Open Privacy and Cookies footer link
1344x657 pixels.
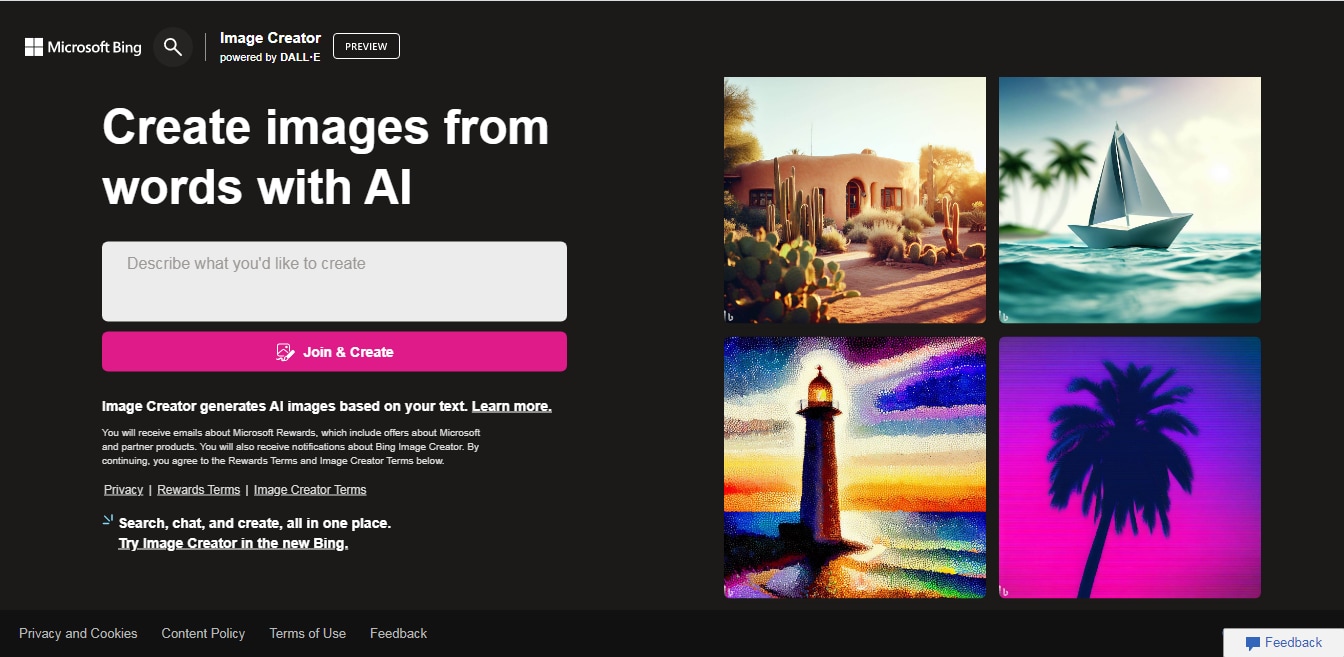[x=78, y=633]
